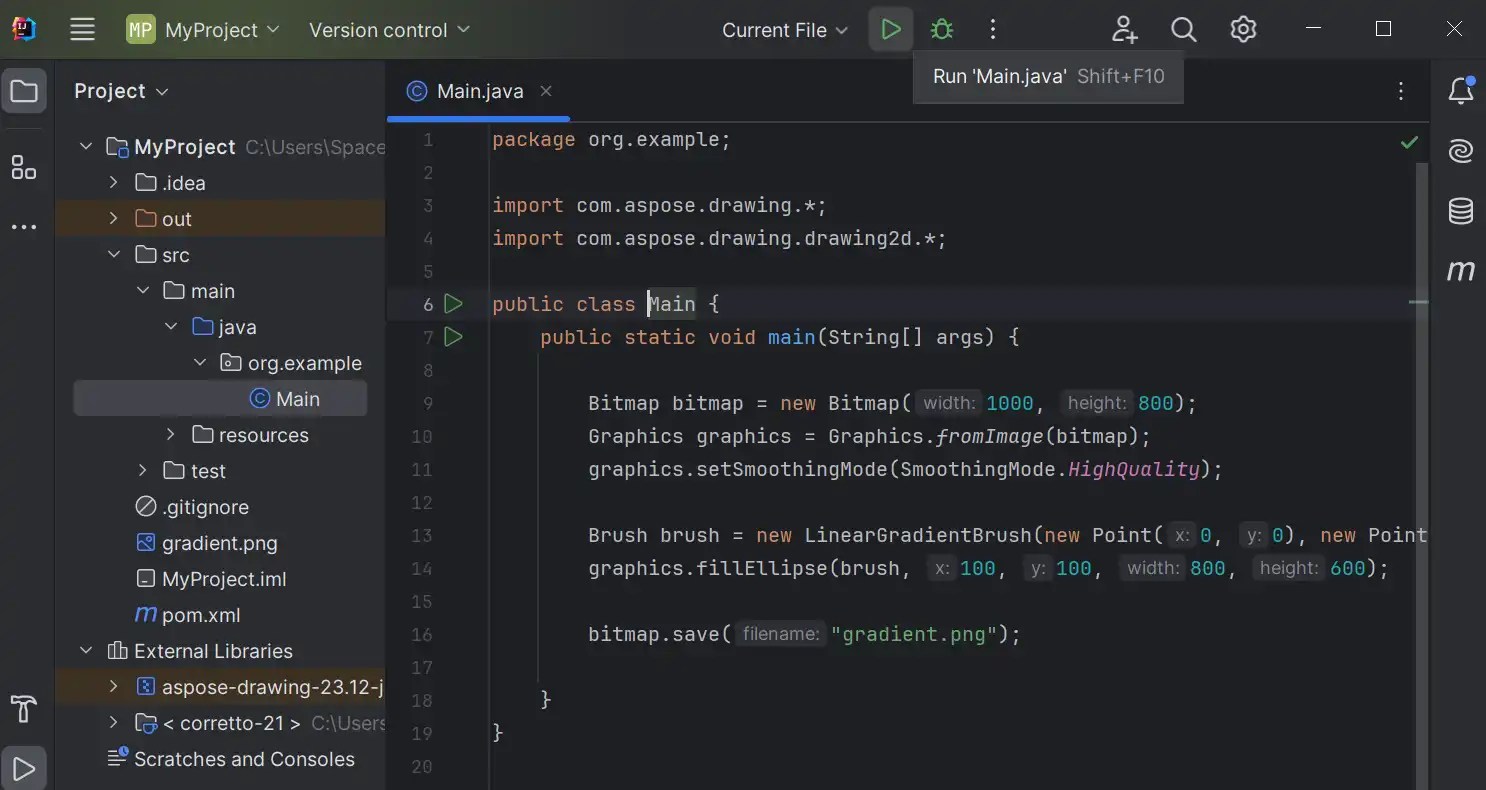Toggle the Run tool window at bottom left
This screenshot has width=1486, height=790.
[x=24, y=768]
